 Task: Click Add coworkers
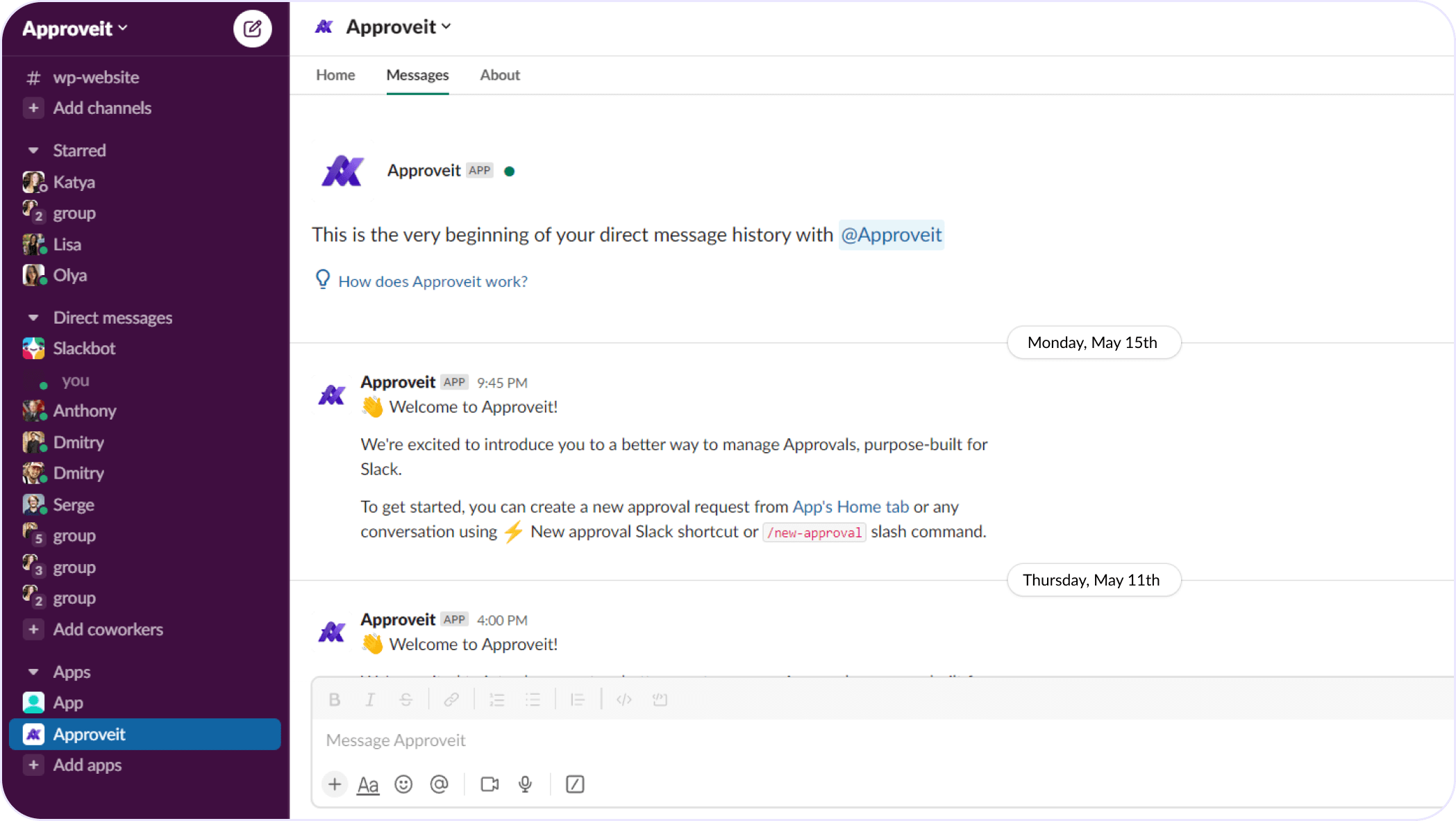pyautogui.click(x=108, y=629)
